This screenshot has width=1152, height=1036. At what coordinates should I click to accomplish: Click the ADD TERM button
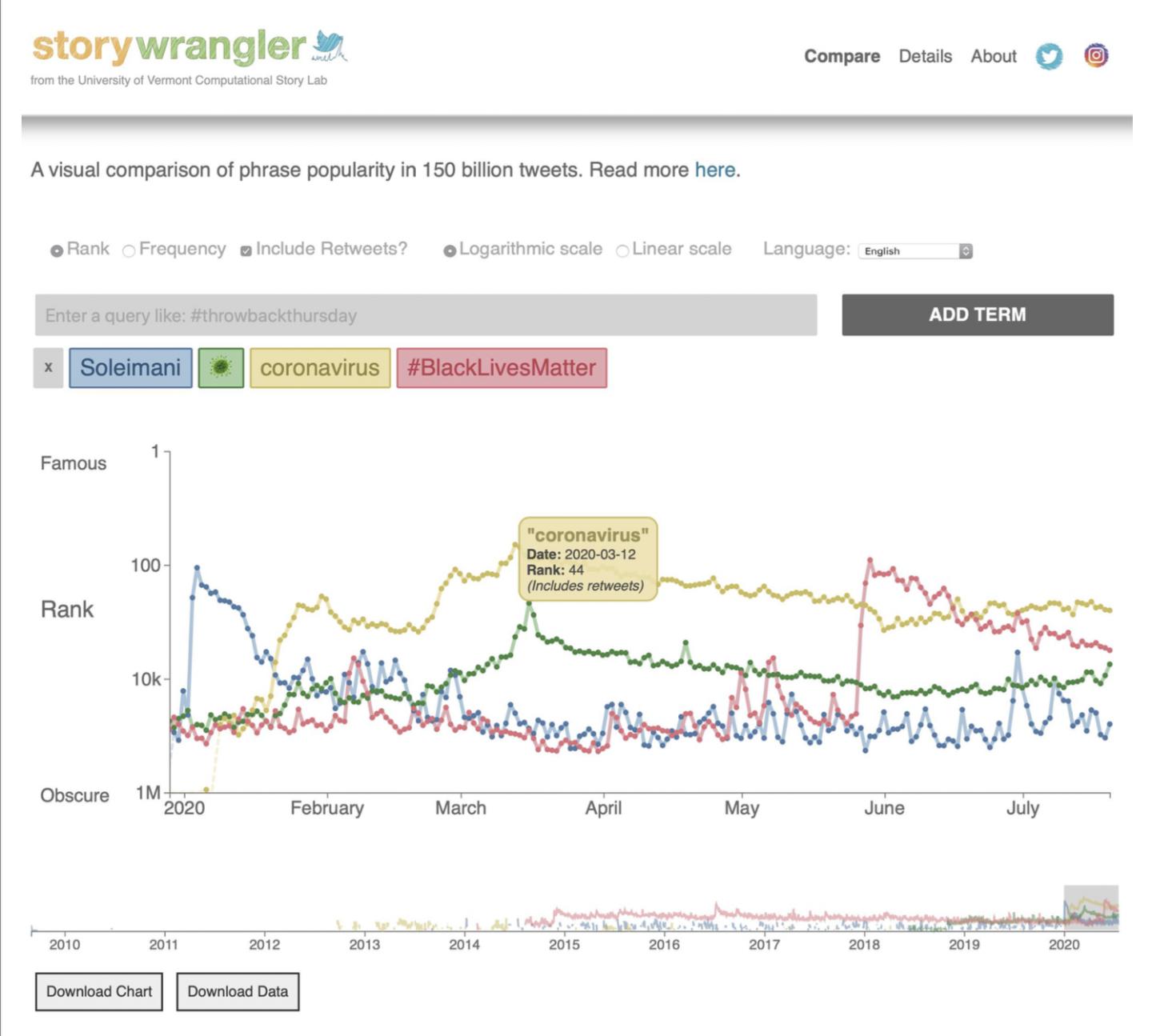coord(977,314)
